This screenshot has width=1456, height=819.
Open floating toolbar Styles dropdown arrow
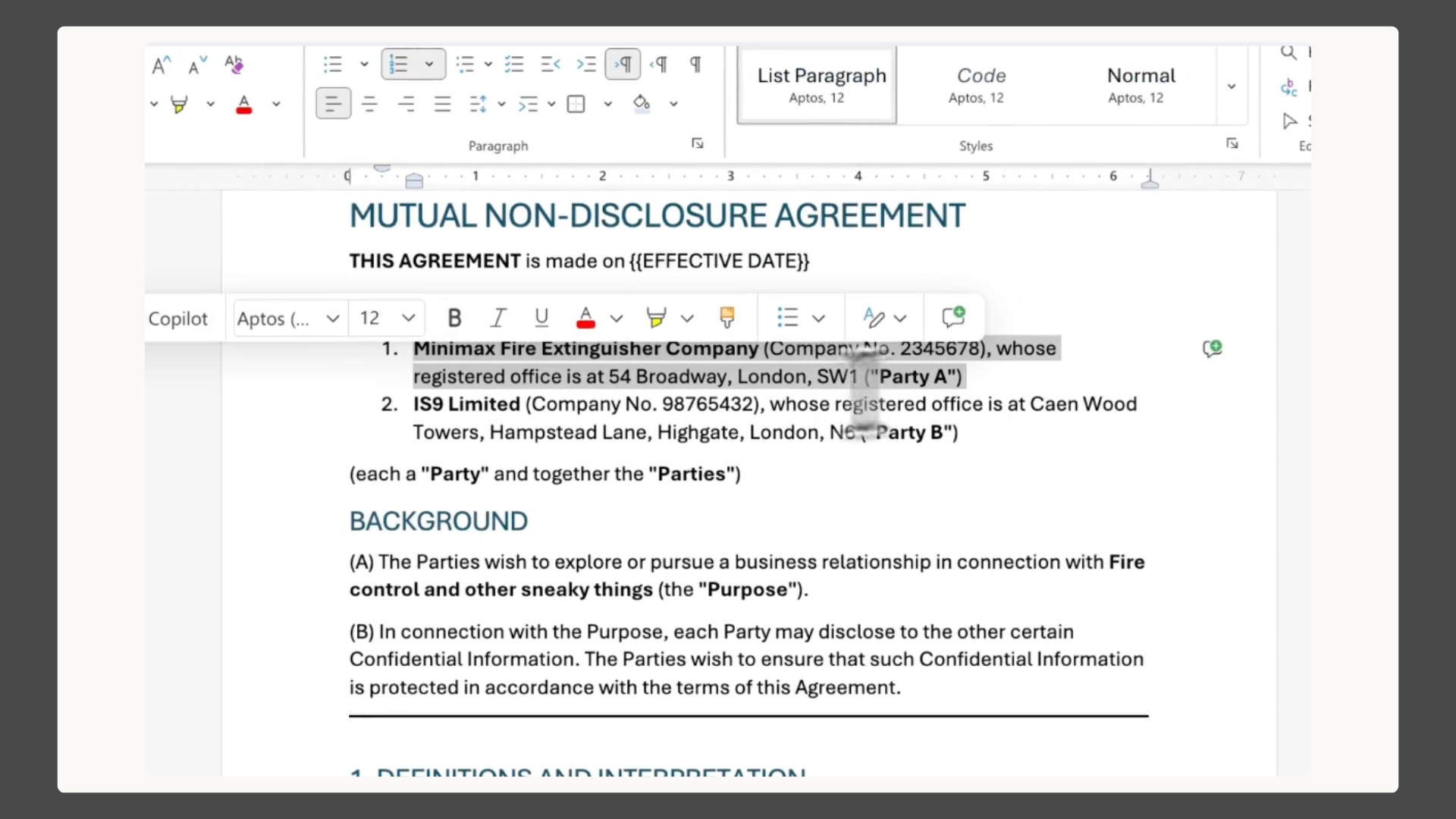(x=900, y=318)
